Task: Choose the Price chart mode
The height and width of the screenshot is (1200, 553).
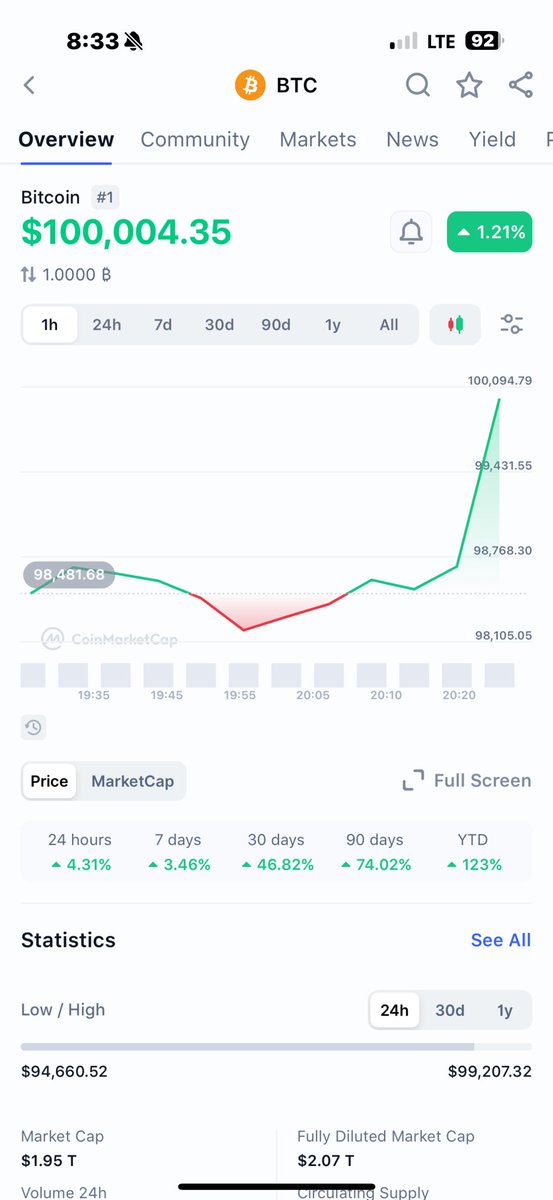Action: pos(49,781)
